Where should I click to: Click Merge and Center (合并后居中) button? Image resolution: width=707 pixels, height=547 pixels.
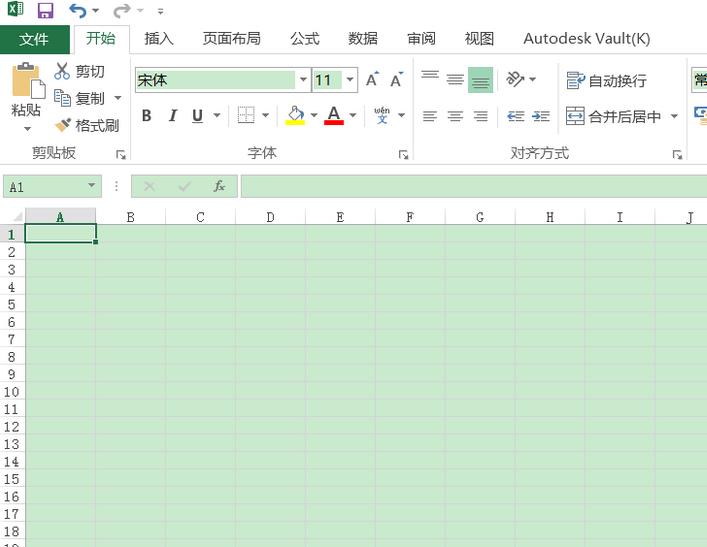pos(614,117)
